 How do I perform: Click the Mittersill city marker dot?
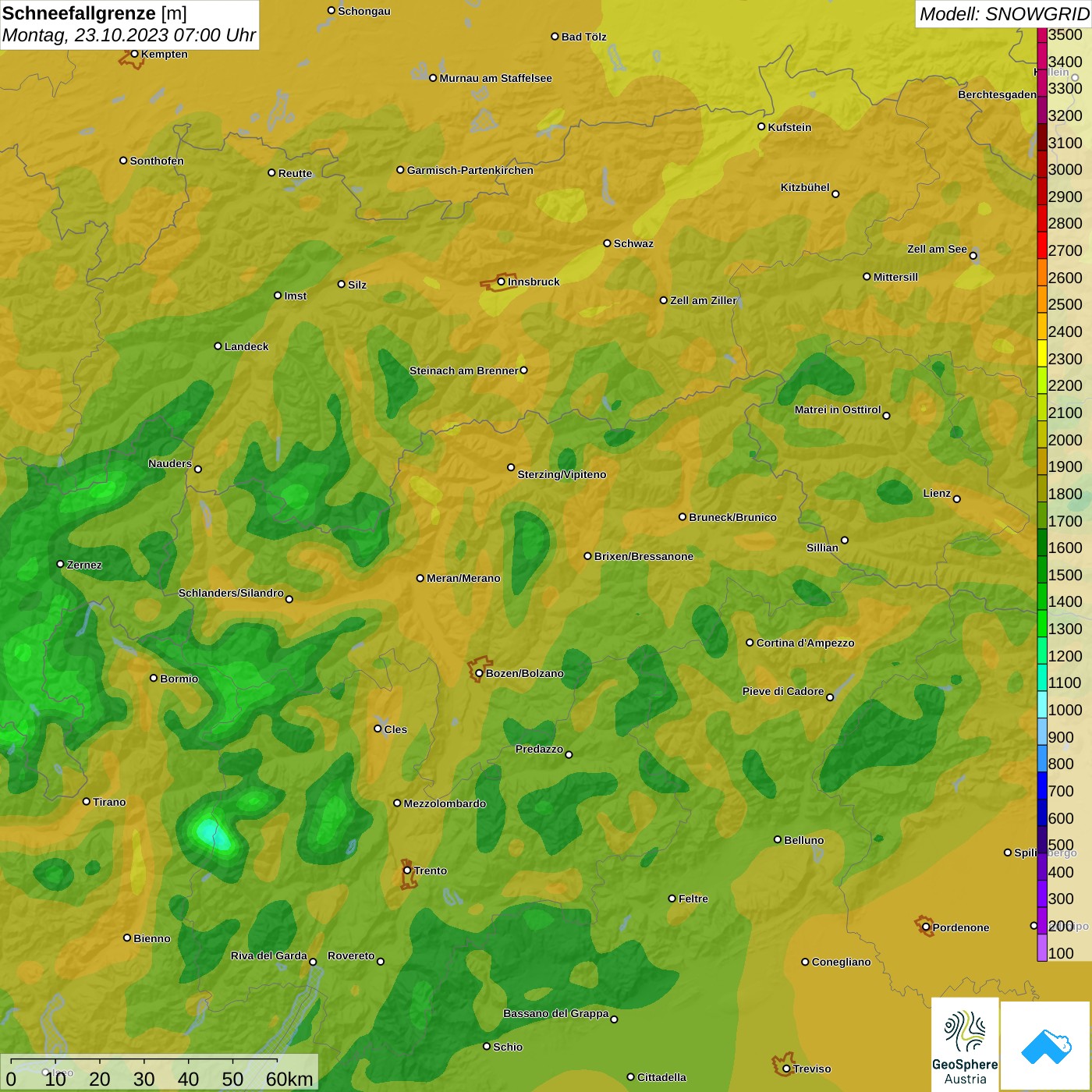pos(867,276)
